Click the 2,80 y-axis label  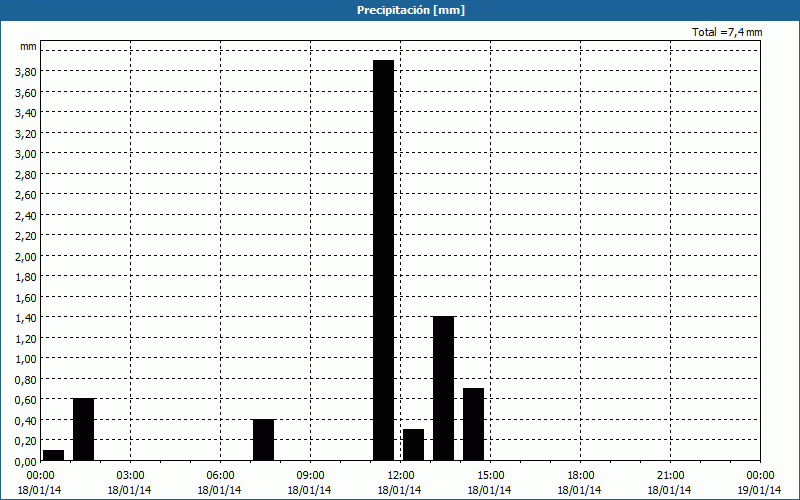point(26,174)
